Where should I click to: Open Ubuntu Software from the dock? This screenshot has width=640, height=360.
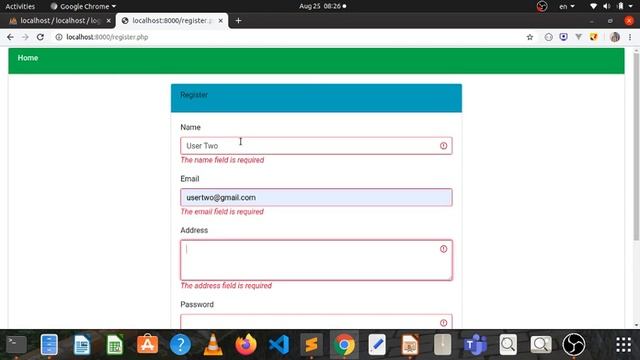pos(147,345)
